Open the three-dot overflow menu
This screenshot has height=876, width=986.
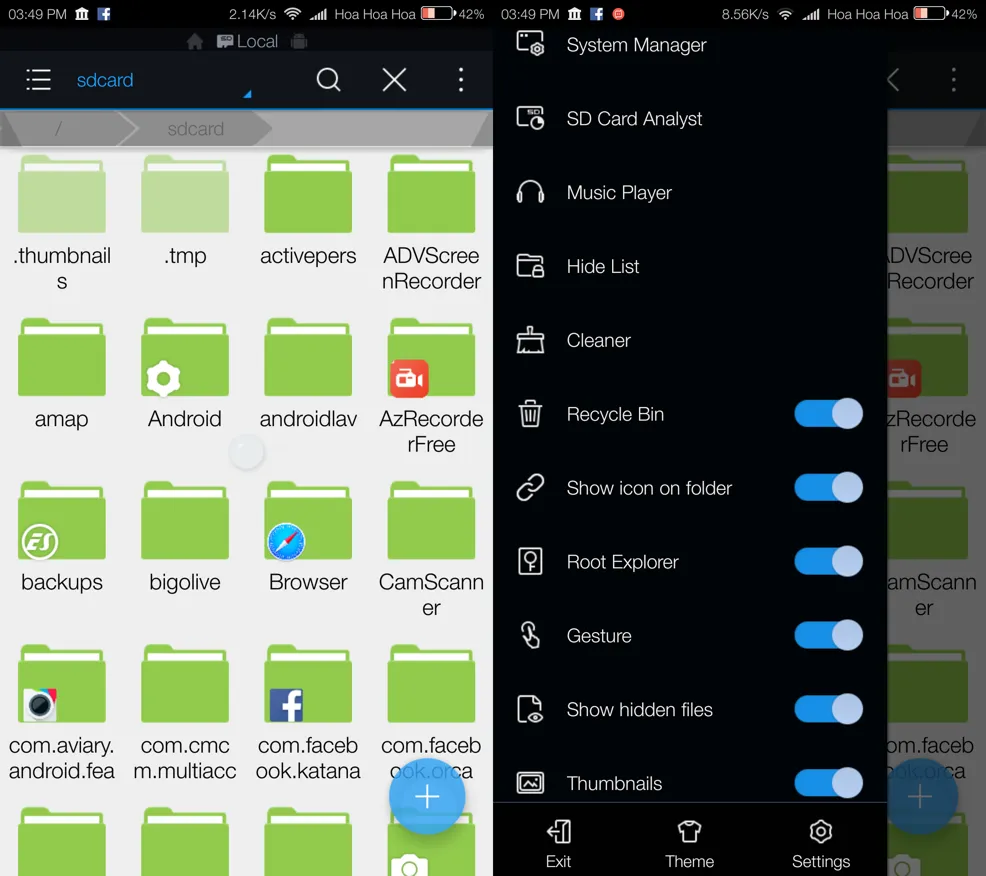[460, 80]
